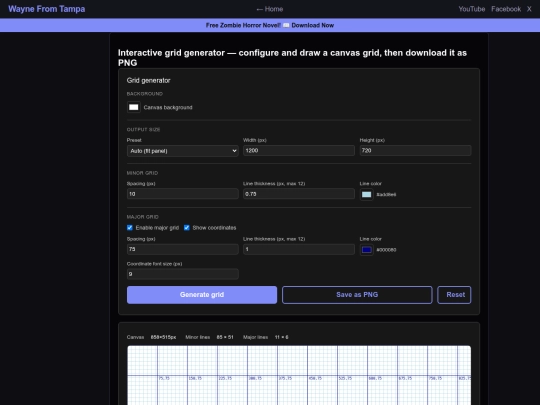Image resolution: width=540 pixels, height=405 pixels.
Task: Click the 'Grid generator' panel title
Action: tap(148, 80)
